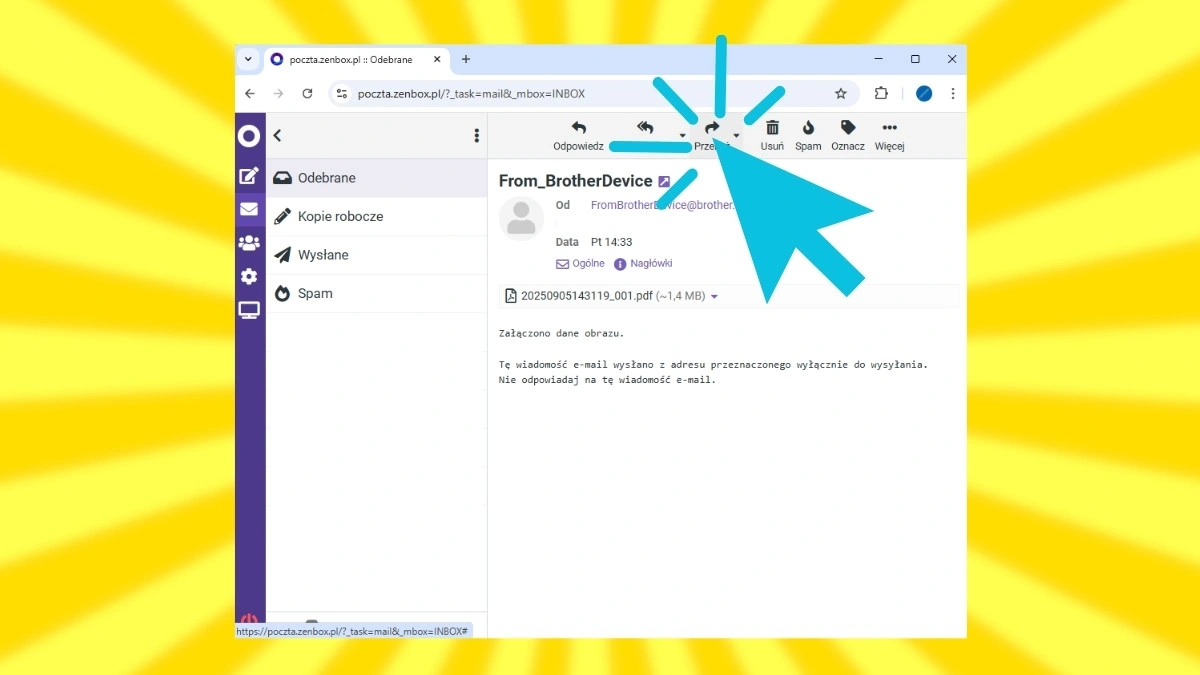Open the Wysłane folder
The height and width of the screenshot is (675, 1200).
click(x=376, y=255)
